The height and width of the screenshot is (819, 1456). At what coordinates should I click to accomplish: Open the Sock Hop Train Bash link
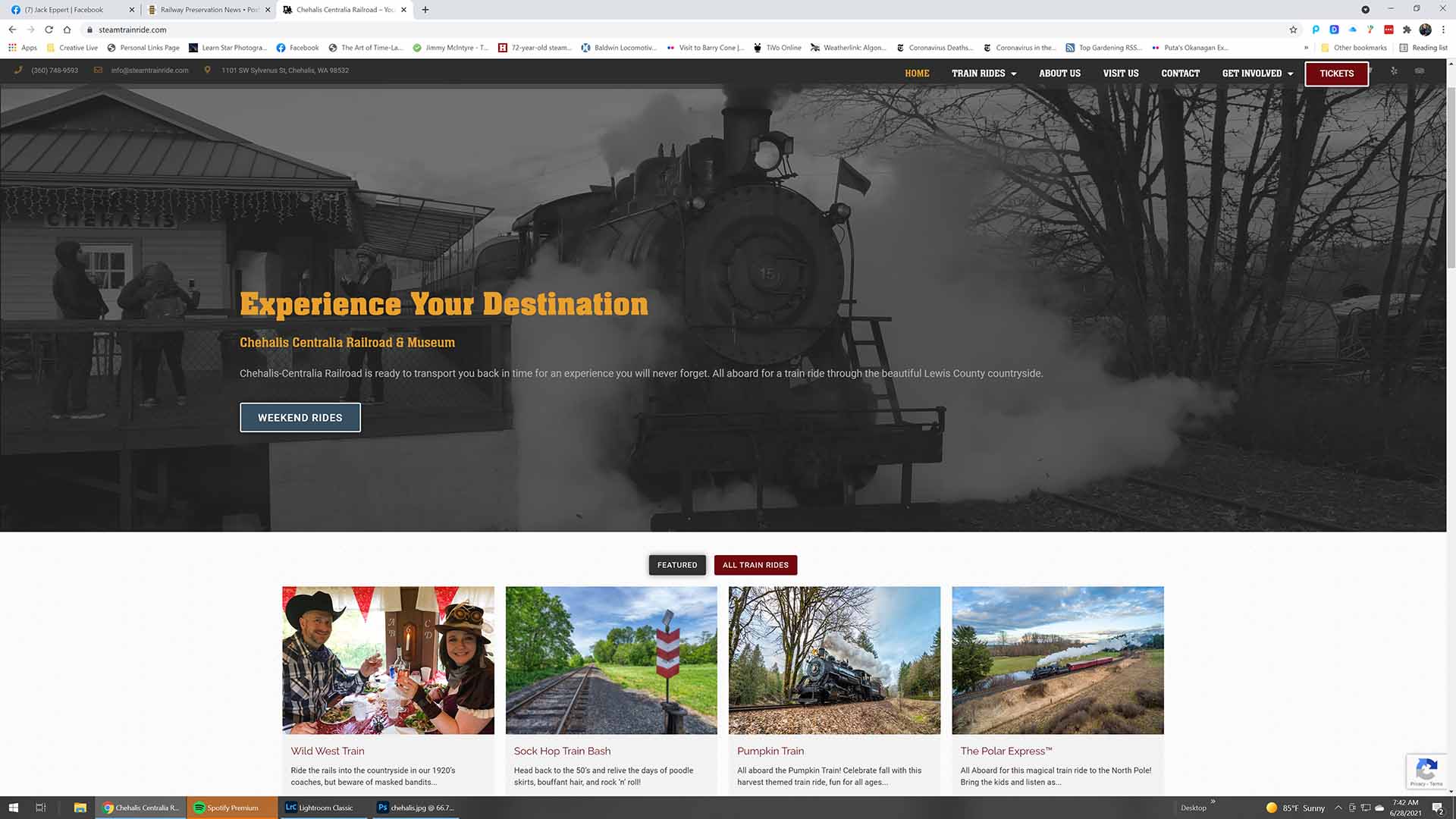pyautogui.click(x=562, y=751)
